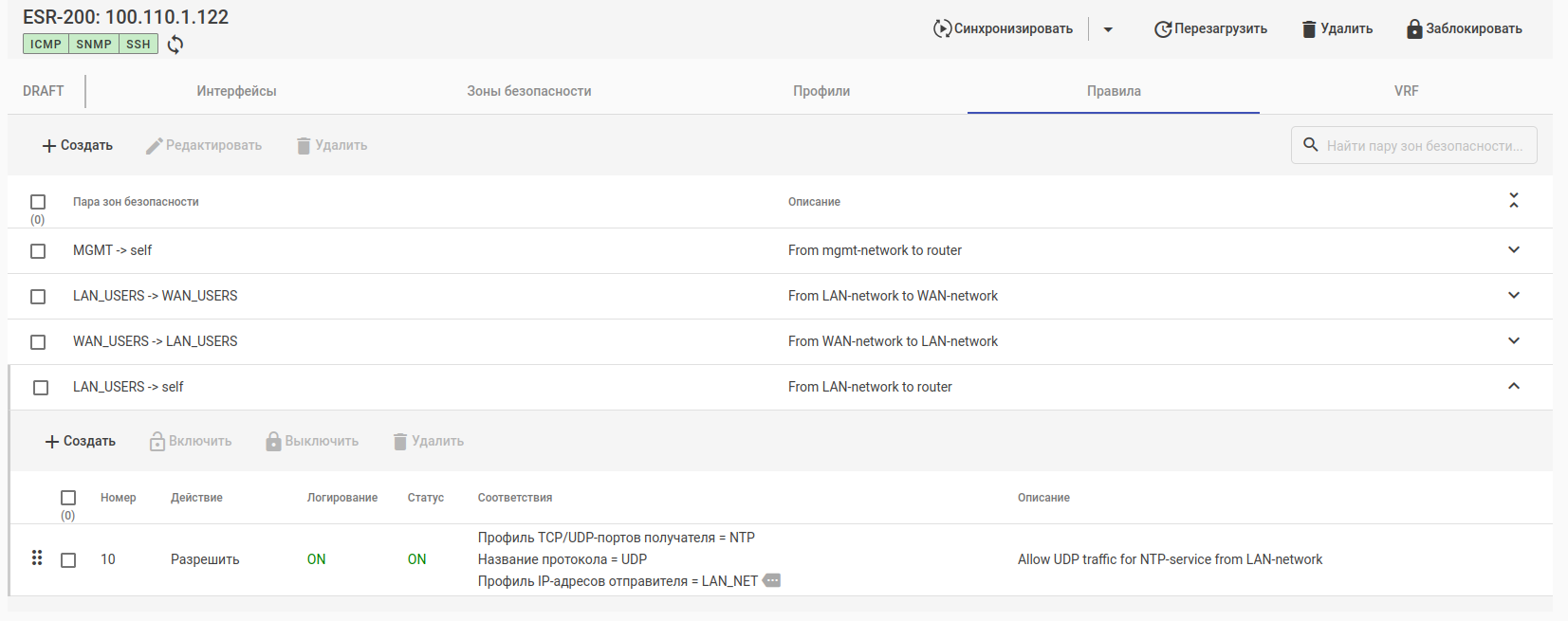Image resolution: width=1568 pixels, height=621 pixels.
Task: Click the Заблокировать lock icon
Action: coord(1414,29)
